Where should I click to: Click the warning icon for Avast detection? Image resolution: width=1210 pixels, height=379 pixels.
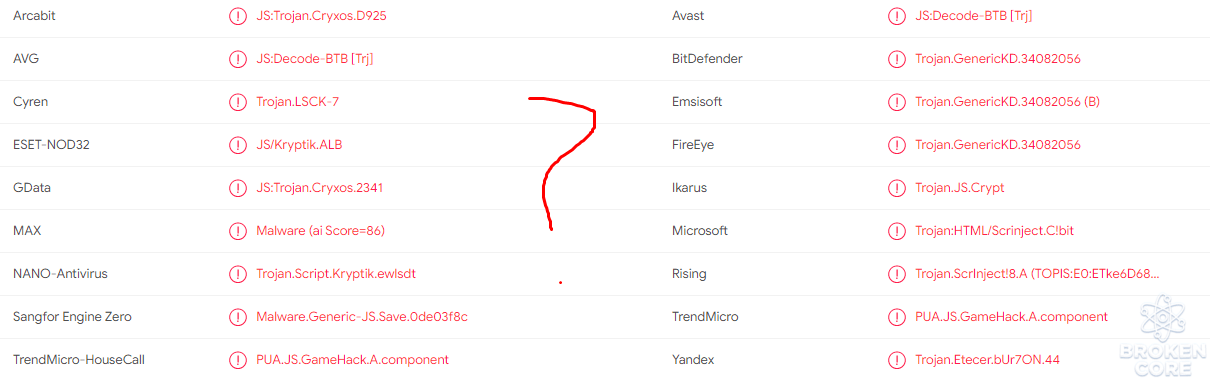[897, 16]
